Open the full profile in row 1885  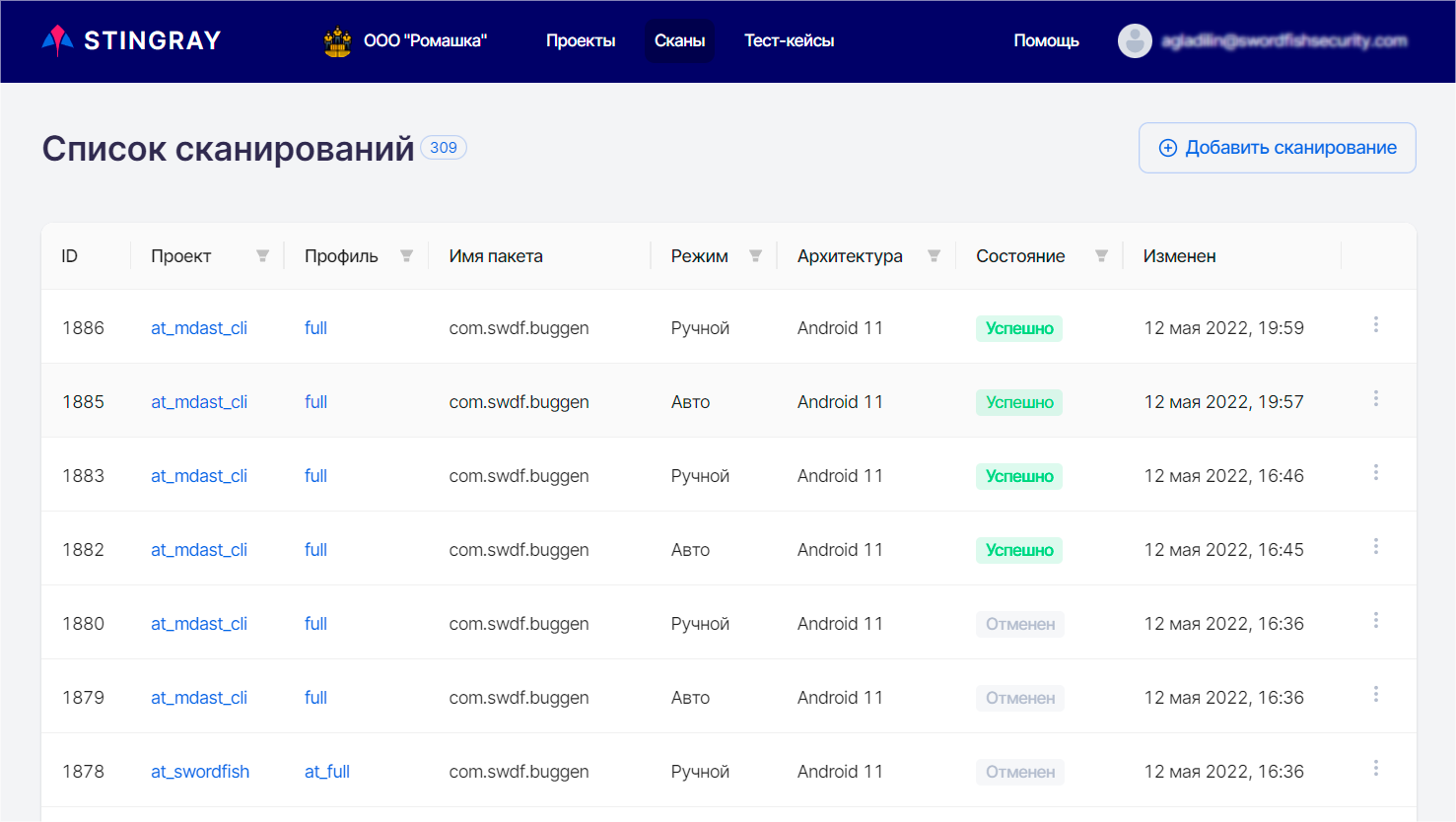(315, 402)
